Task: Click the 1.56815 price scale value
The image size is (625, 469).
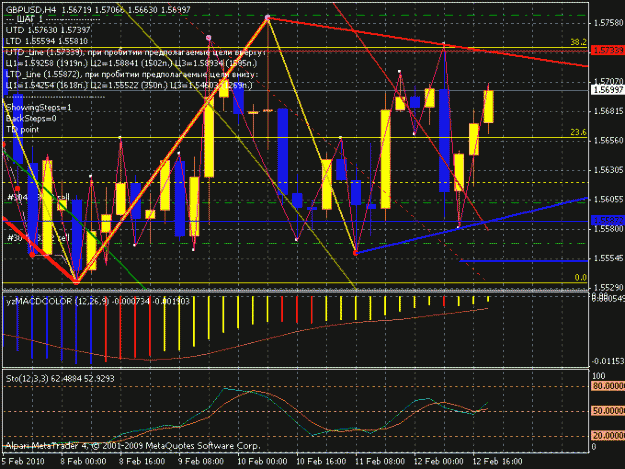Action: pyautogui.click(x=608, y=111)
